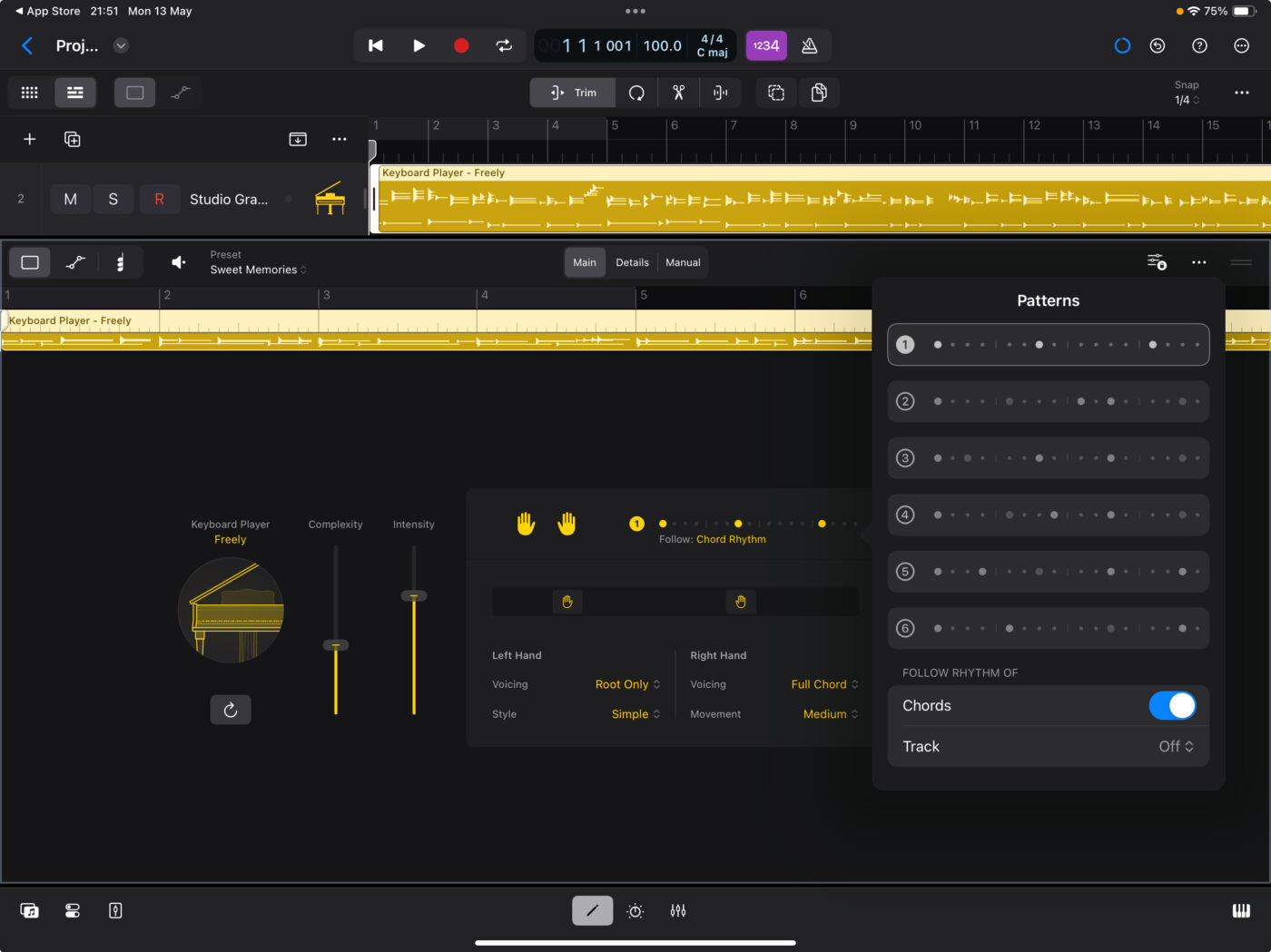Record-enable the Studio Grand track
Screen dimensions: 1271x952
[159, 199]
